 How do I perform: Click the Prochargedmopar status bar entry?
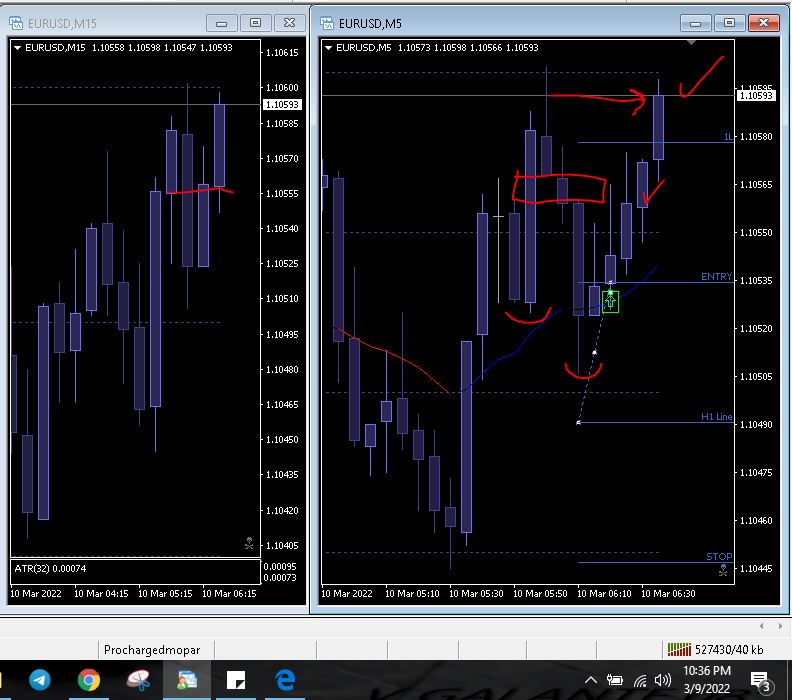152,649
